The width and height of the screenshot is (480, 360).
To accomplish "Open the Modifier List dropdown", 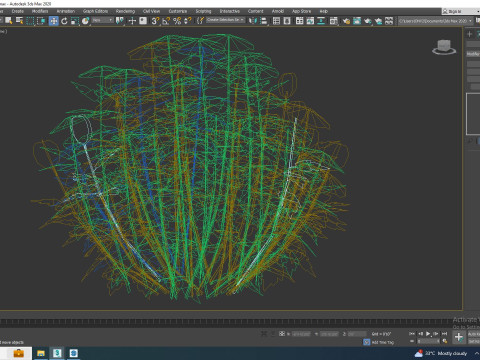I will pyautogui.click(x=473, y=54).
